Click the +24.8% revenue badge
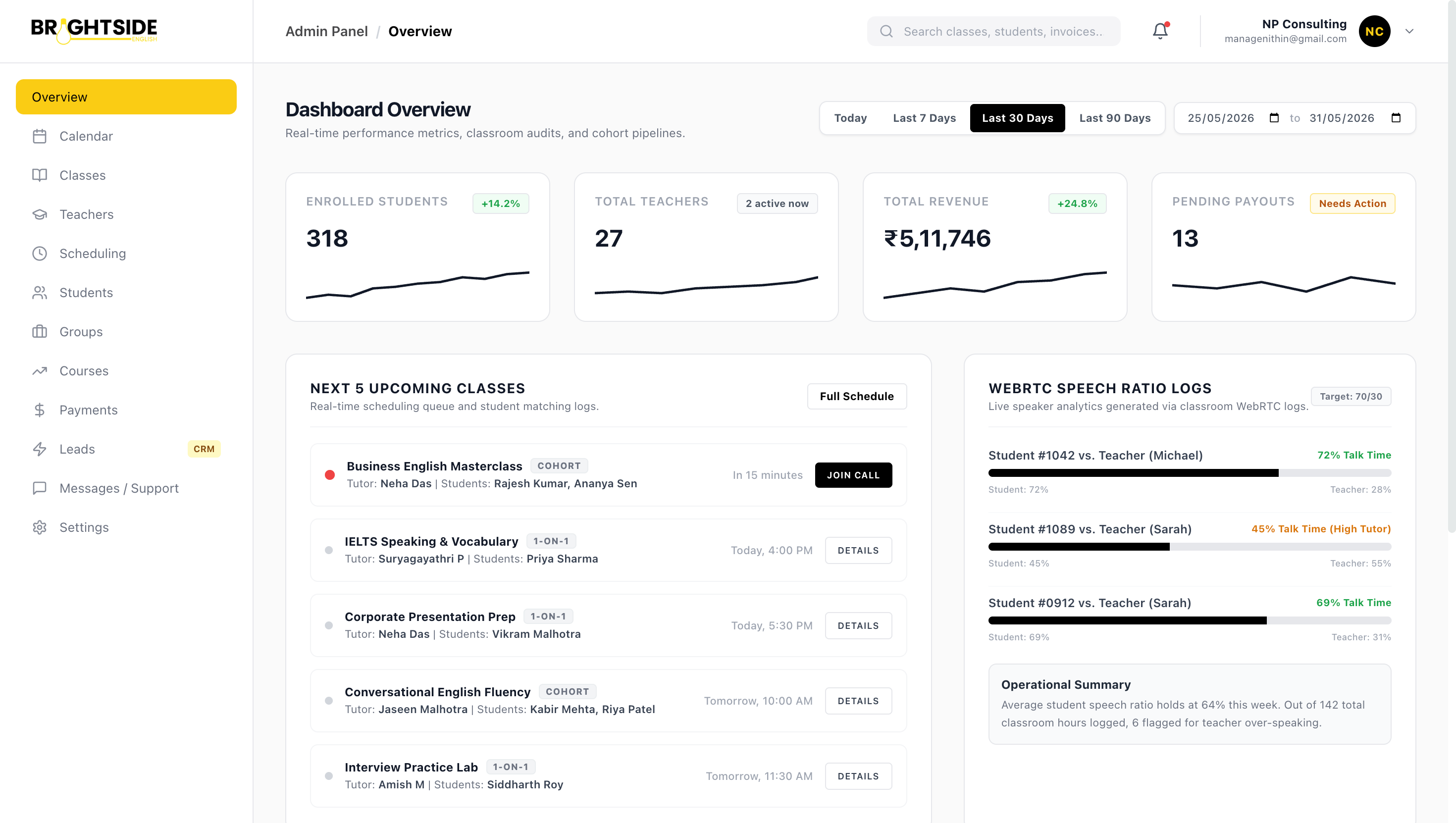 pos(1077,204)
